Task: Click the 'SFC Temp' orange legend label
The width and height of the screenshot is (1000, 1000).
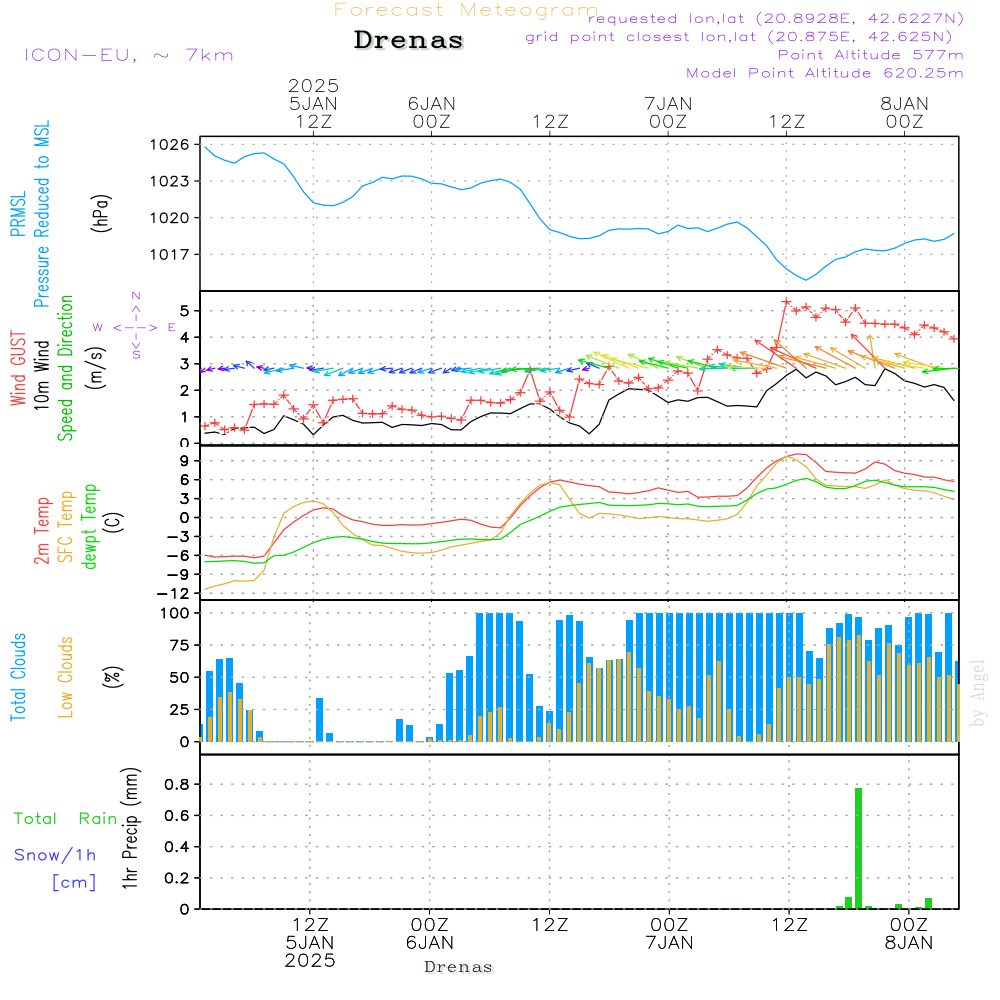Action: (66, 527)
